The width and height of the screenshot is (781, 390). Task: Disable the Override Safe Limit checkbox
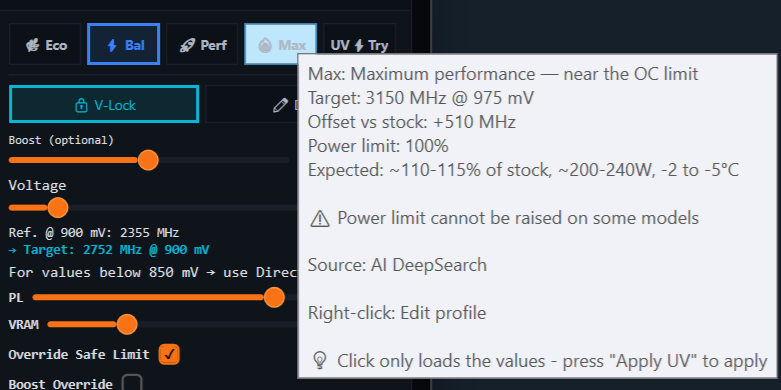pos(169,355)
